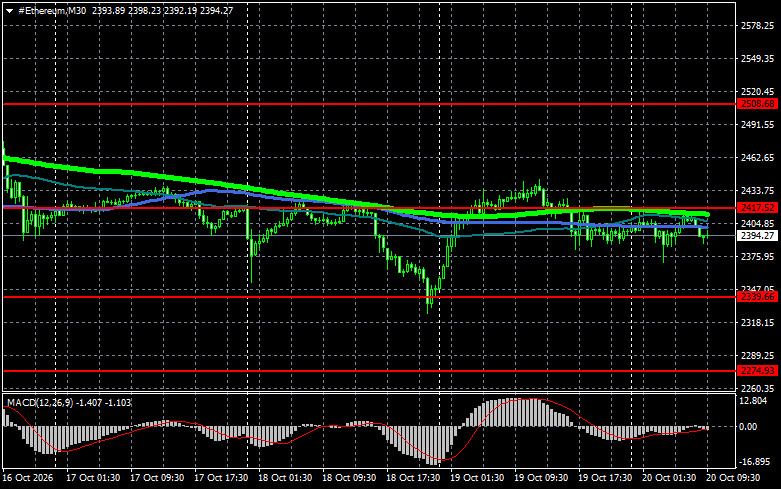The image size is (781, 489).
Task: Click the 2404.85 price scale value
Action: (x=758, y=224)
